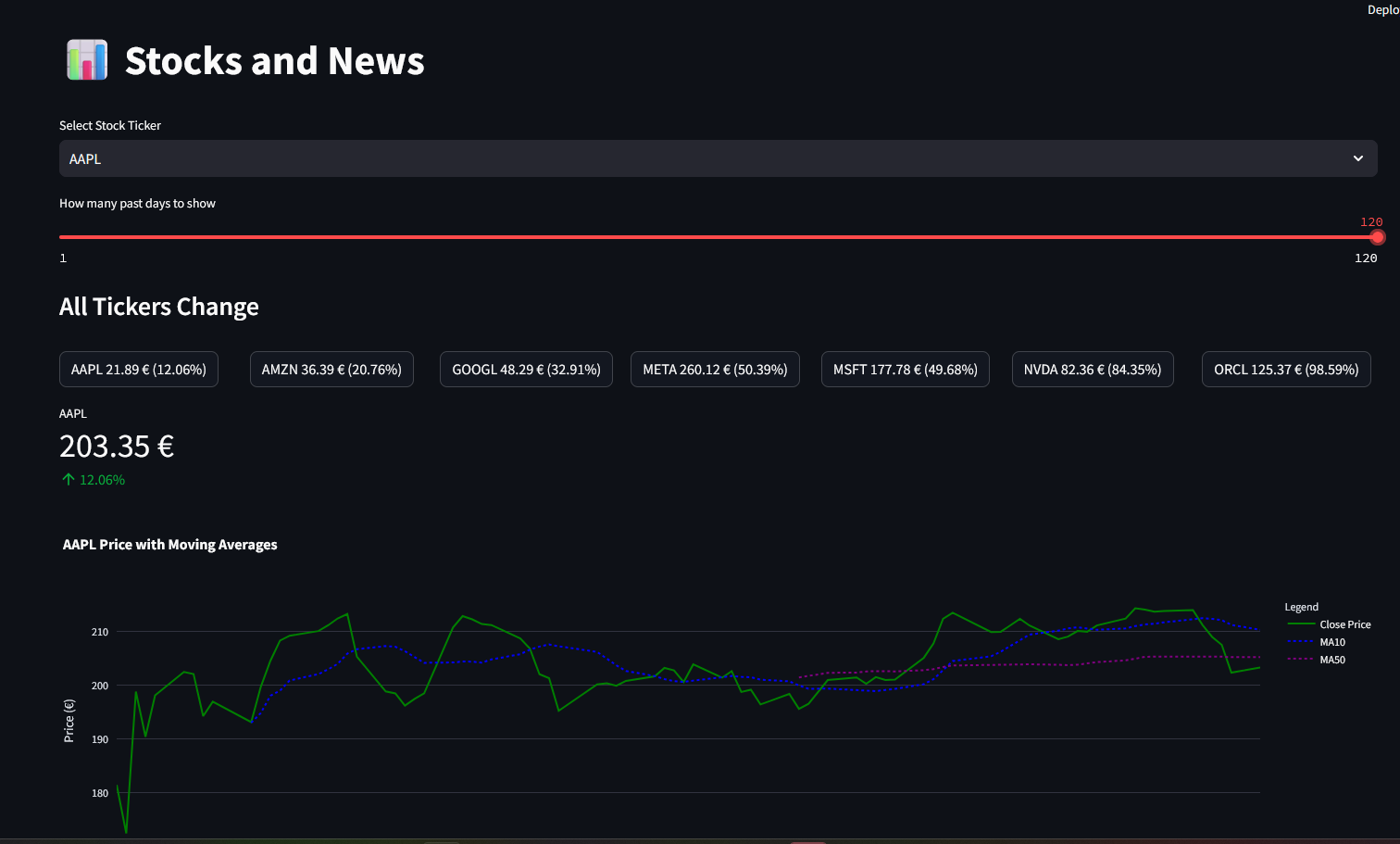Screen dimensions: 1400x844
Task: Click the All Tickers Change heading
Action: (x=159, y=307)
